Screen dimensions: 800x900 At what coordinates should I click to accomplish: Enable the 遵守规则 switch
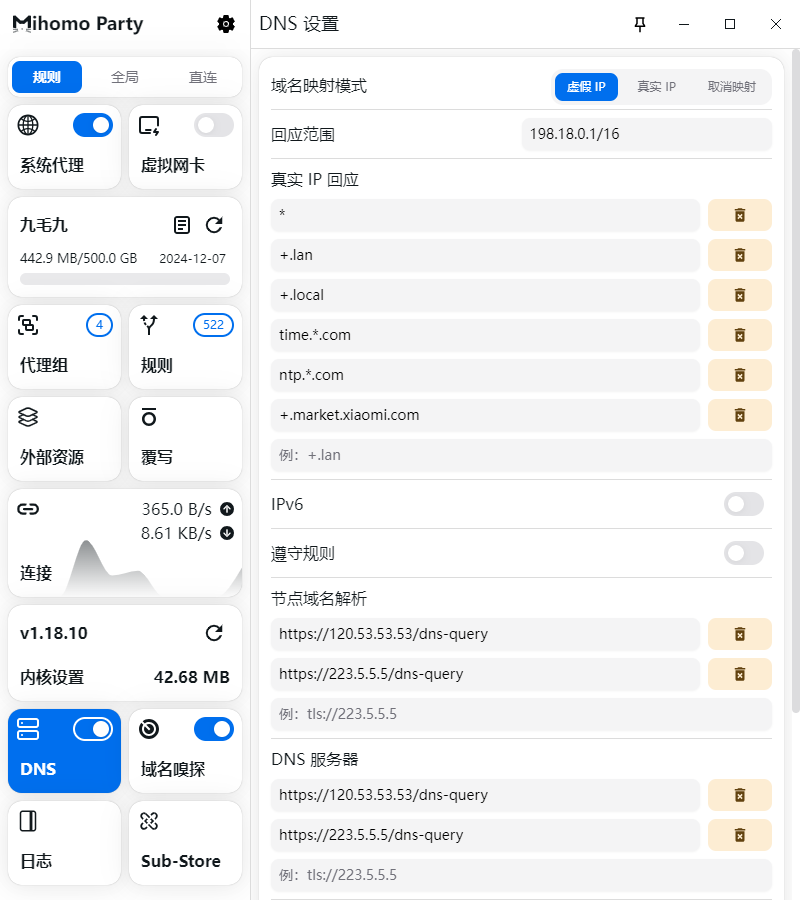(x=743, y=553)
